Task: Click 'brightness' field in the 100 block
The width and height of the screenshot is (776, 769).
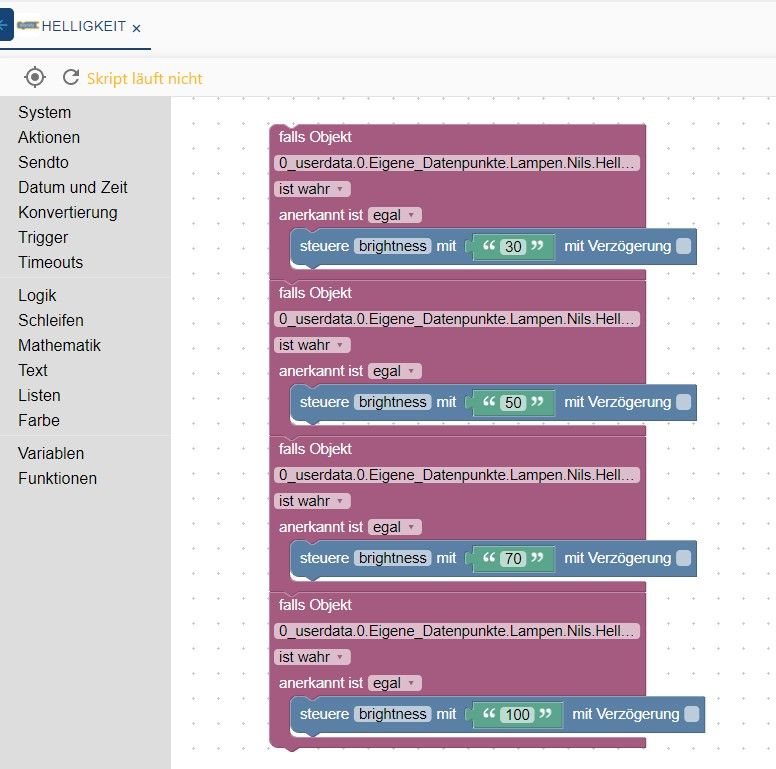Action: click(392, 714)
